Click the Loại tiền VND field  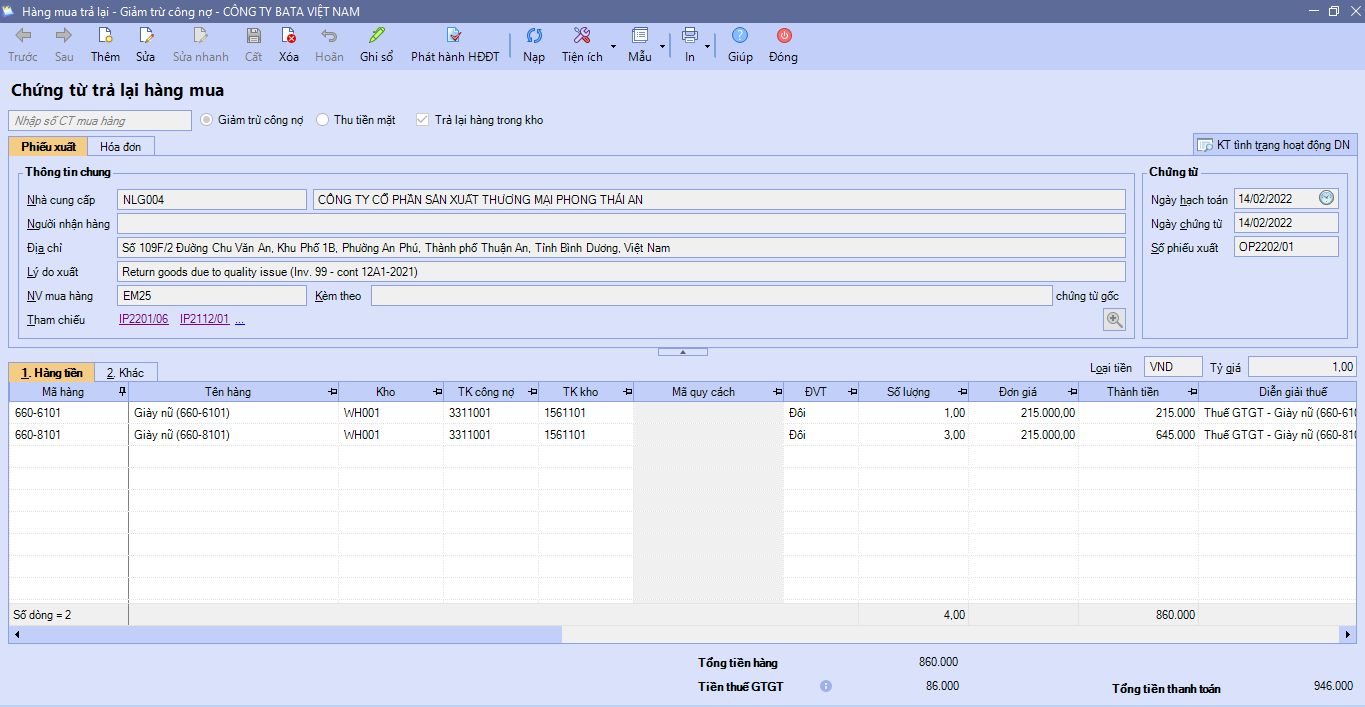pyautogui.click(x=1174, y=367)
